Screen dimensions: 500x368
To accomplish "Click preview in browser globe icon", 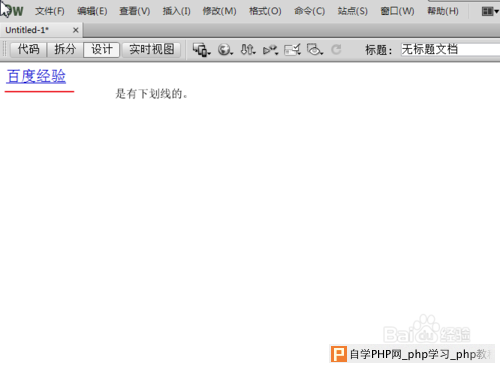I will (x=225, y=50).
